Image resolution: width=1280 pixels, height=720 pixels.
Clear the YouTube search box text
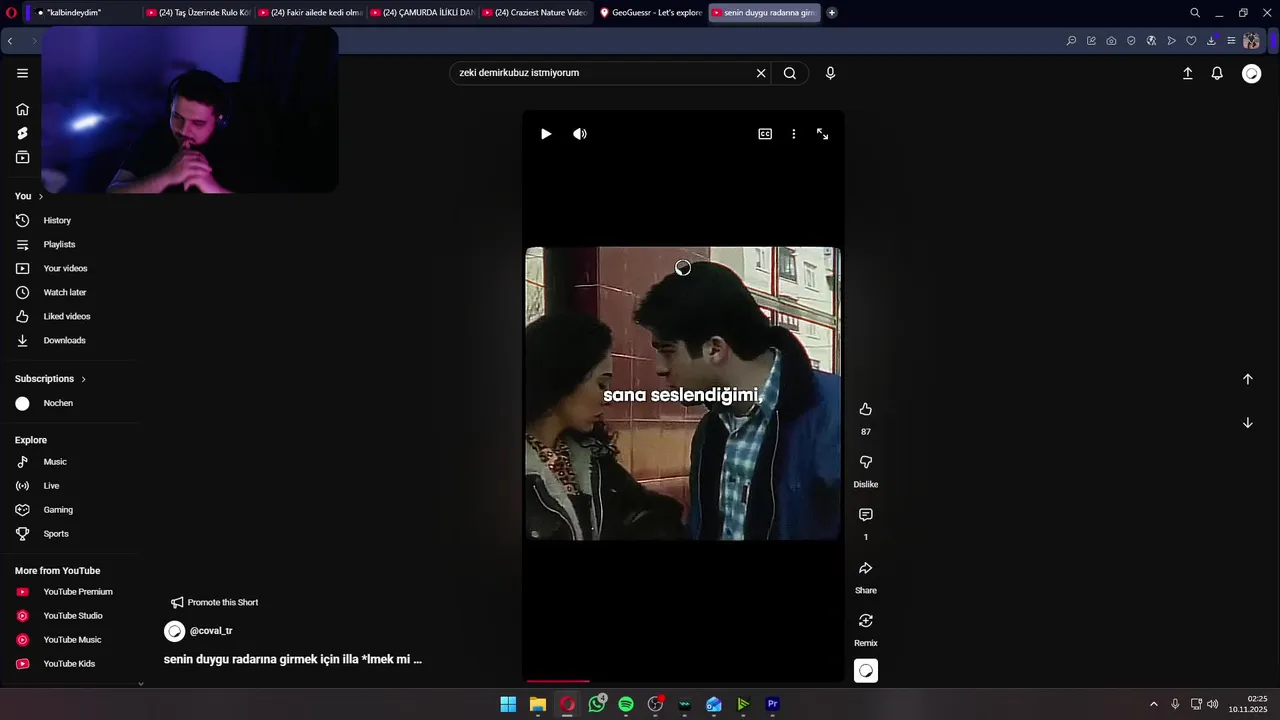(x=761, y=73)
